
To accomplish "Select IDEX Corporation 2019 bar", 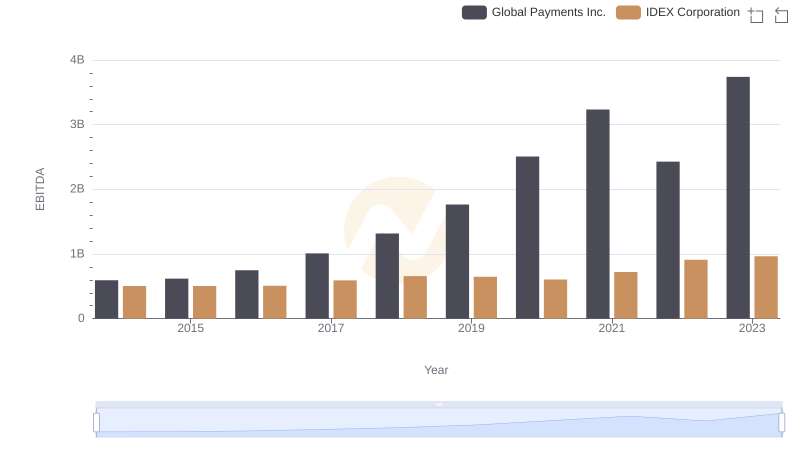I will 485,298.
